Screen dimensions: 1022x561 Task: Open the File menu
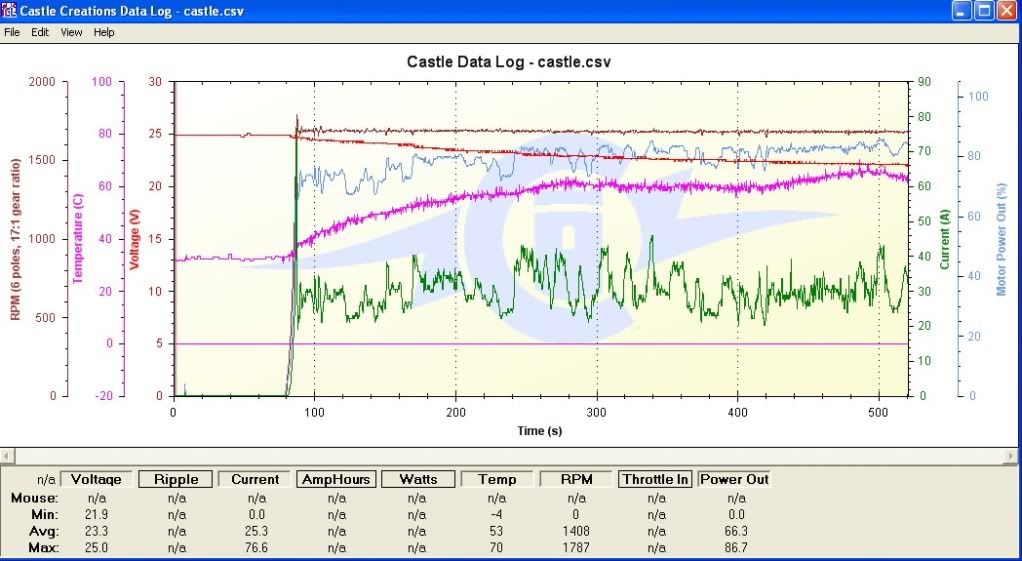pos(12,32)
